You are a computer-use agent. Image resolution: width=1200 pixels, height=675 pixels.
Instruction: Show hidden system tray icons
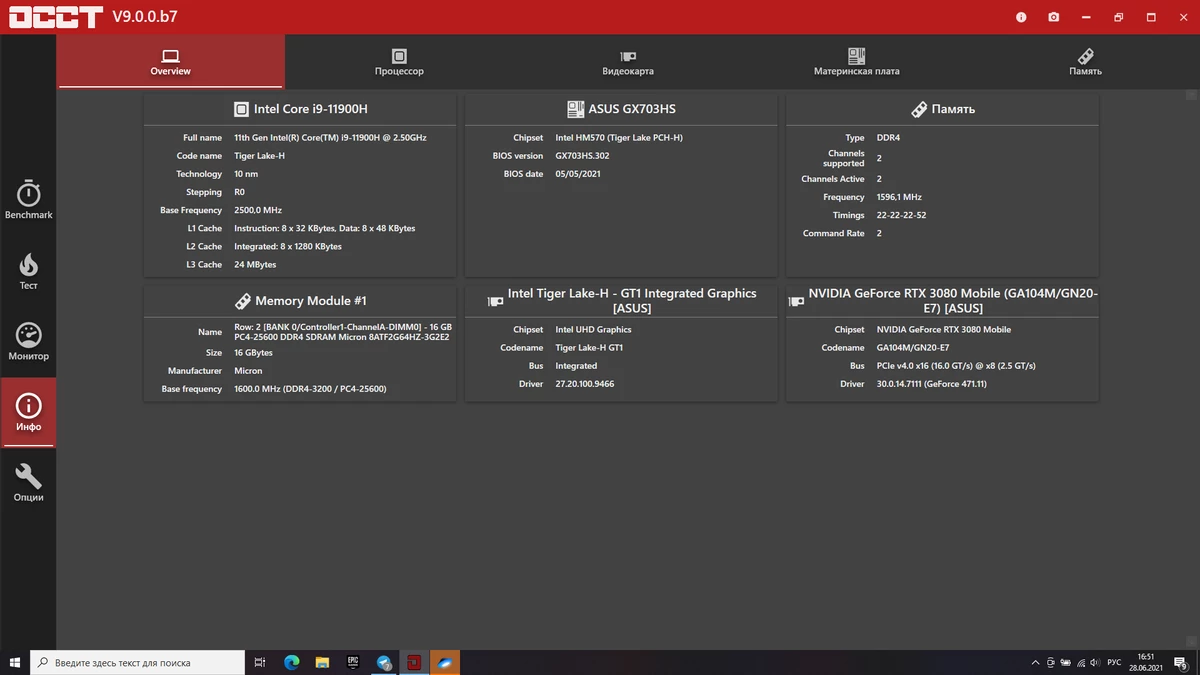tap(1035, 662)
